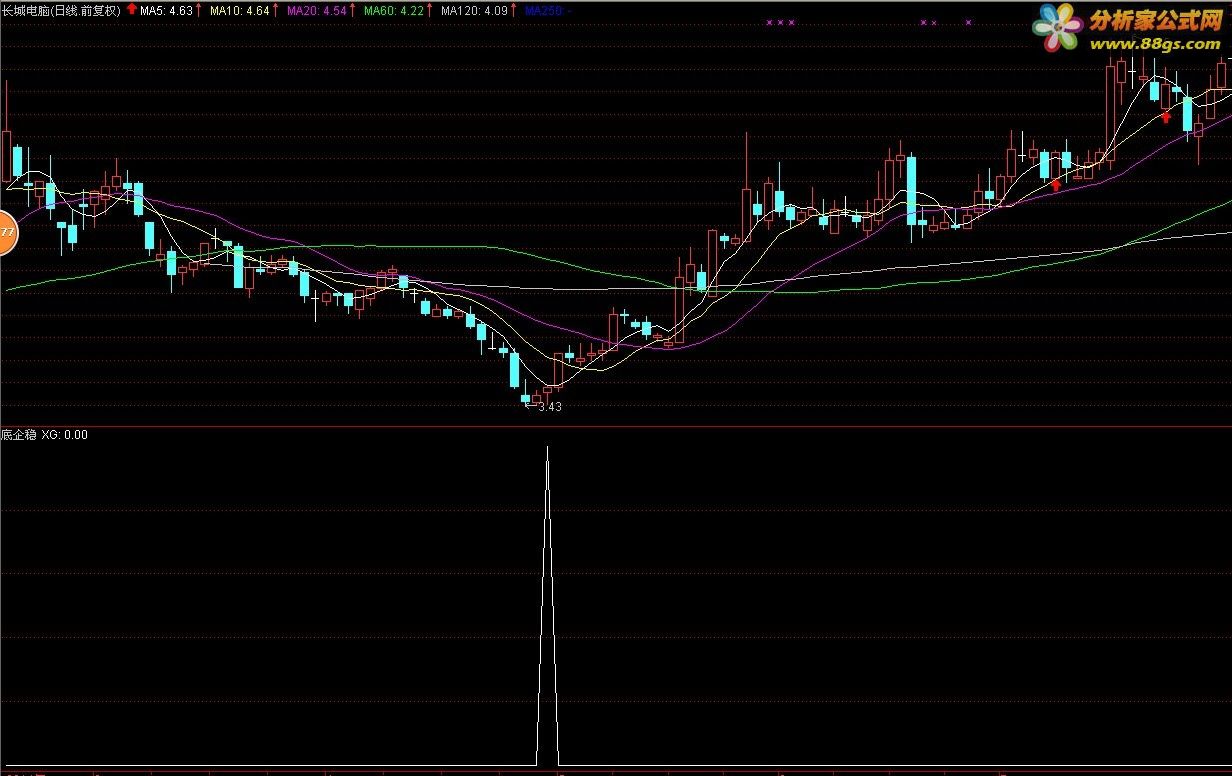The height and width of the screenshot is (776, 1232).
Task: Click the 底企稳 XG: 0.00 indicator label
Action: click(x=45, y=435)
